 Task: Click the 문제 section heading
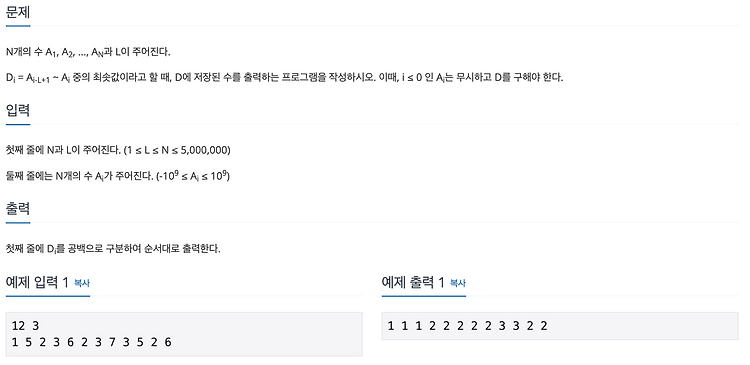point(18,12)
